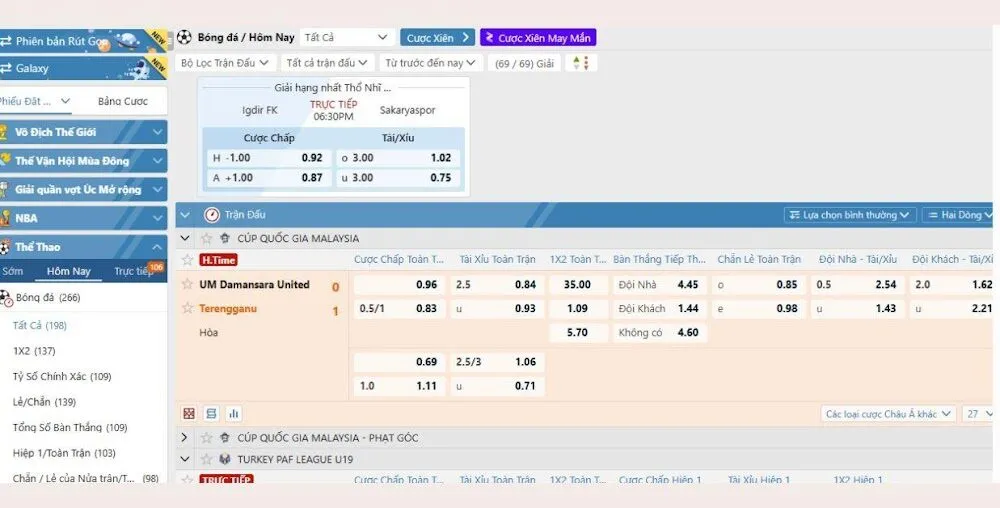Click the Cược Xiên button
The width and height of the screenshot is (1000, 508).
[437, 38]
